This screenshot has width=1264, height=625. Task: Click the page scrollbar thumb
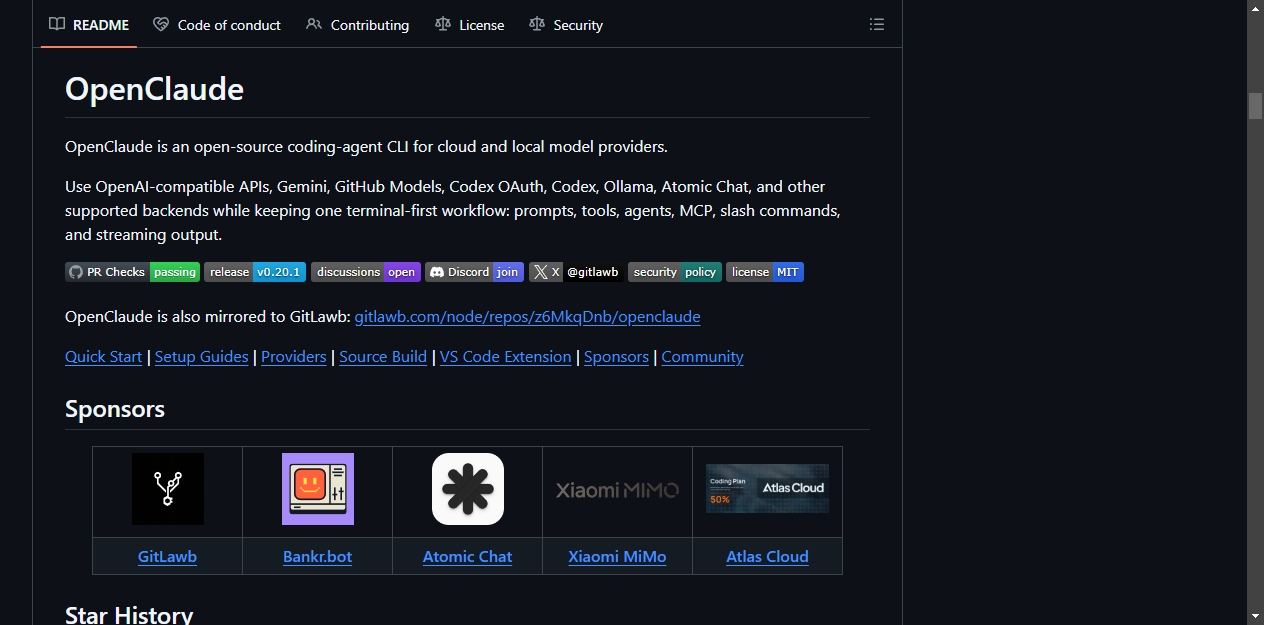1255,106
